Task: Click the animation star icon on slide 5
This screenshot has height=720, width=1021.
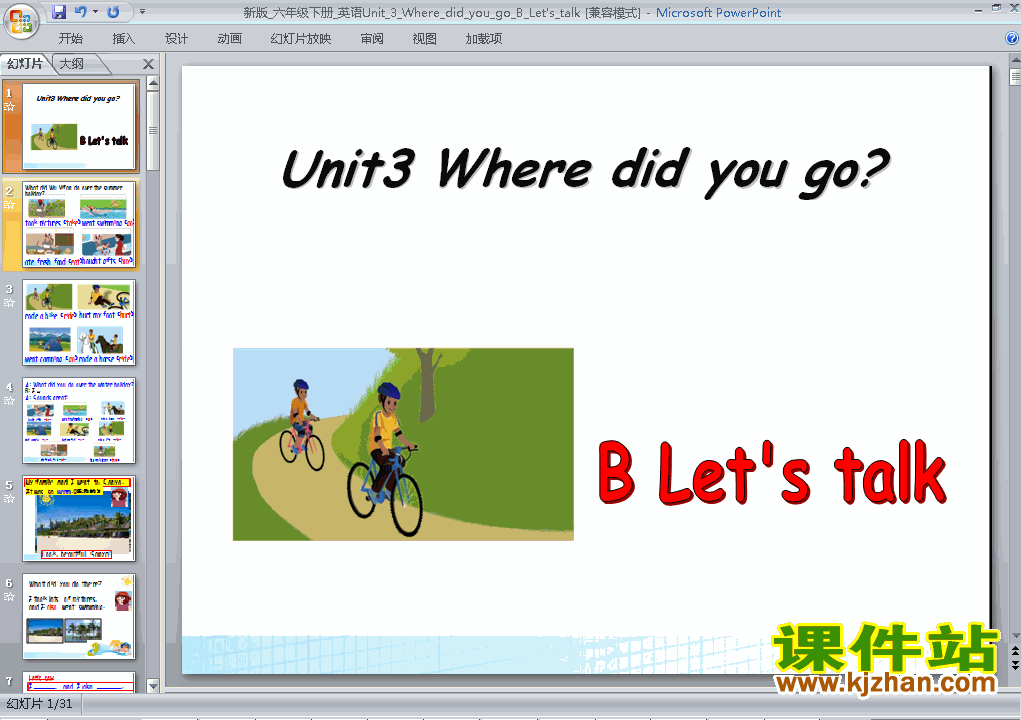Action: pos(9,499)
